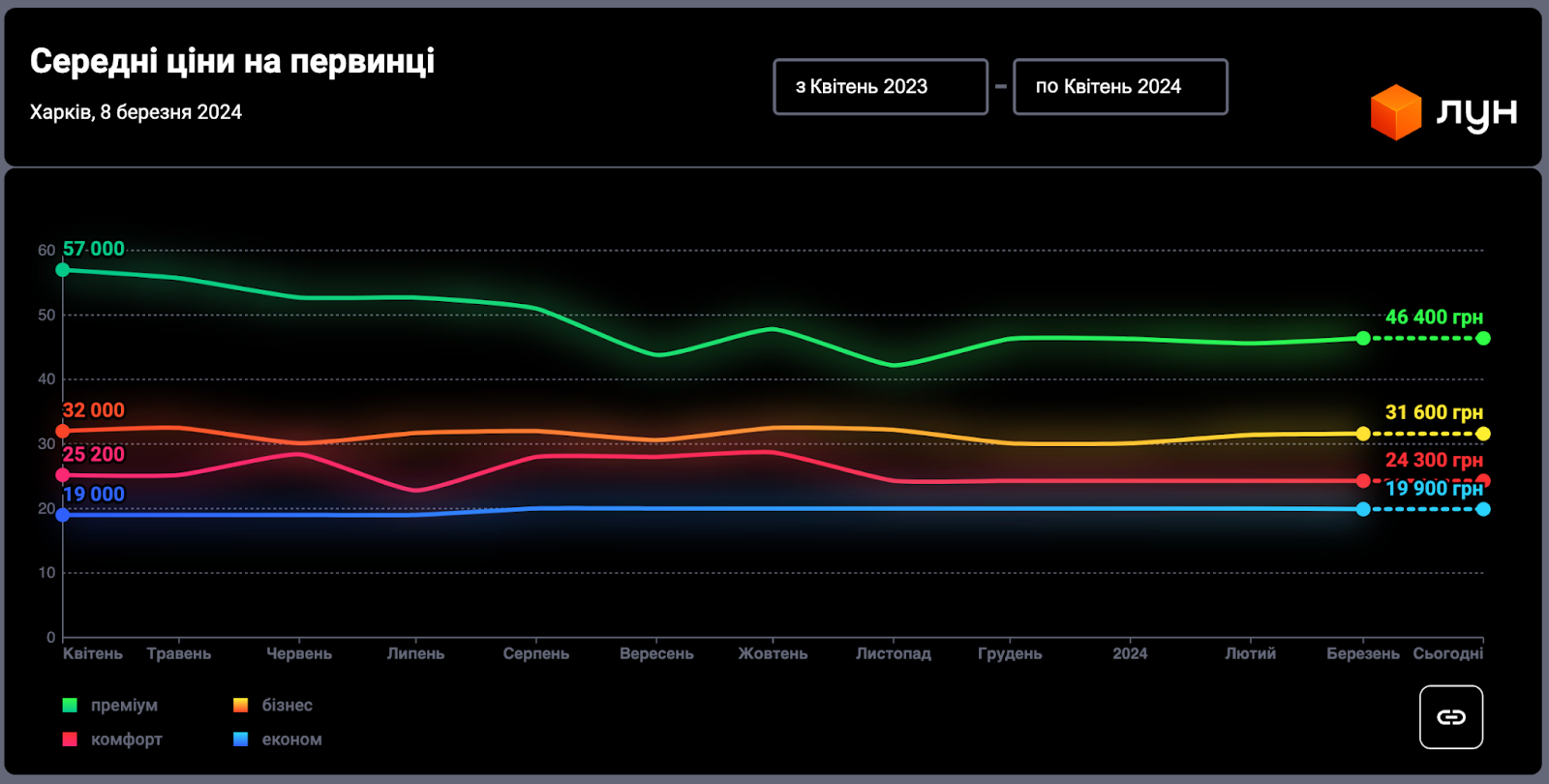
Task: Click the '32 000' starting value label
Action: [x=94, y=410]
